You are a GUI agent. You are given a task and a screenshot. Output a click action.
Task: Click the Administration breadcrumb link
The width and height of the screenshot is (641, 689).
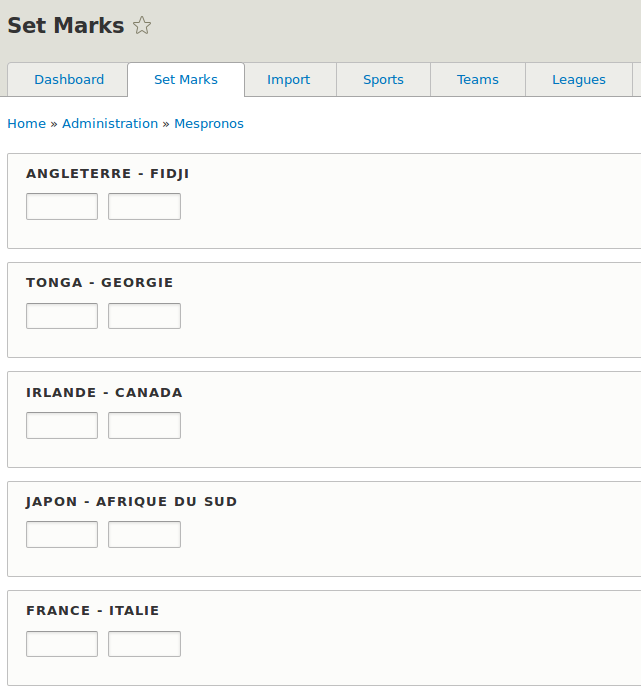click(110, 124)
